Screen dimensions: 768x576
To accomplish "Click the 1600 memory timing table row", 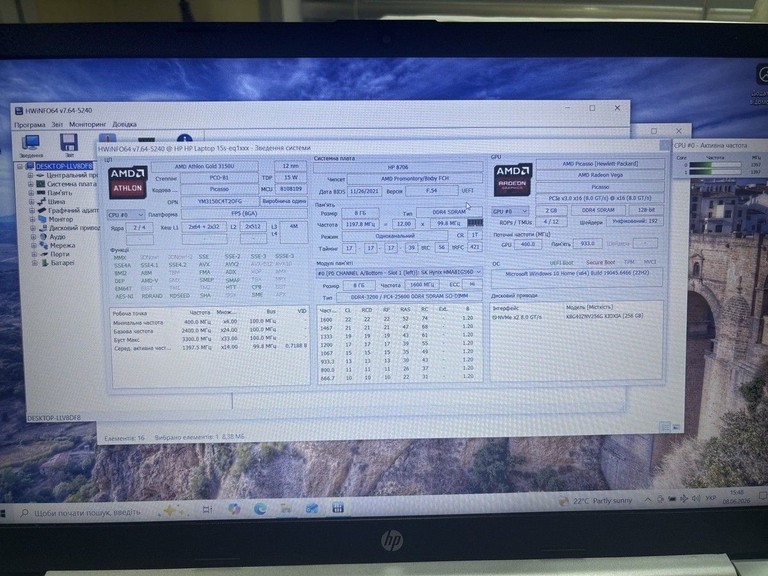I will pos(398,319).
